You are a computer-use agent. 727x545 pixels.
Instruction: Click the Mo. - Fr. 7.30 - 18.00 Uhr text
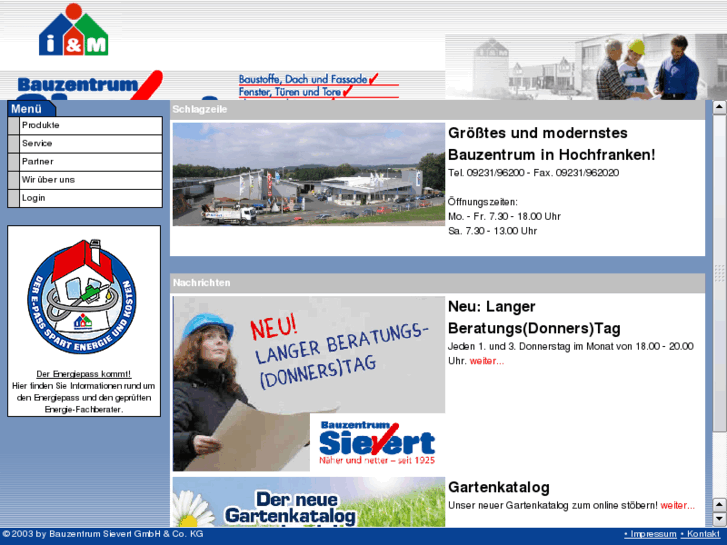tap(504, 216)
